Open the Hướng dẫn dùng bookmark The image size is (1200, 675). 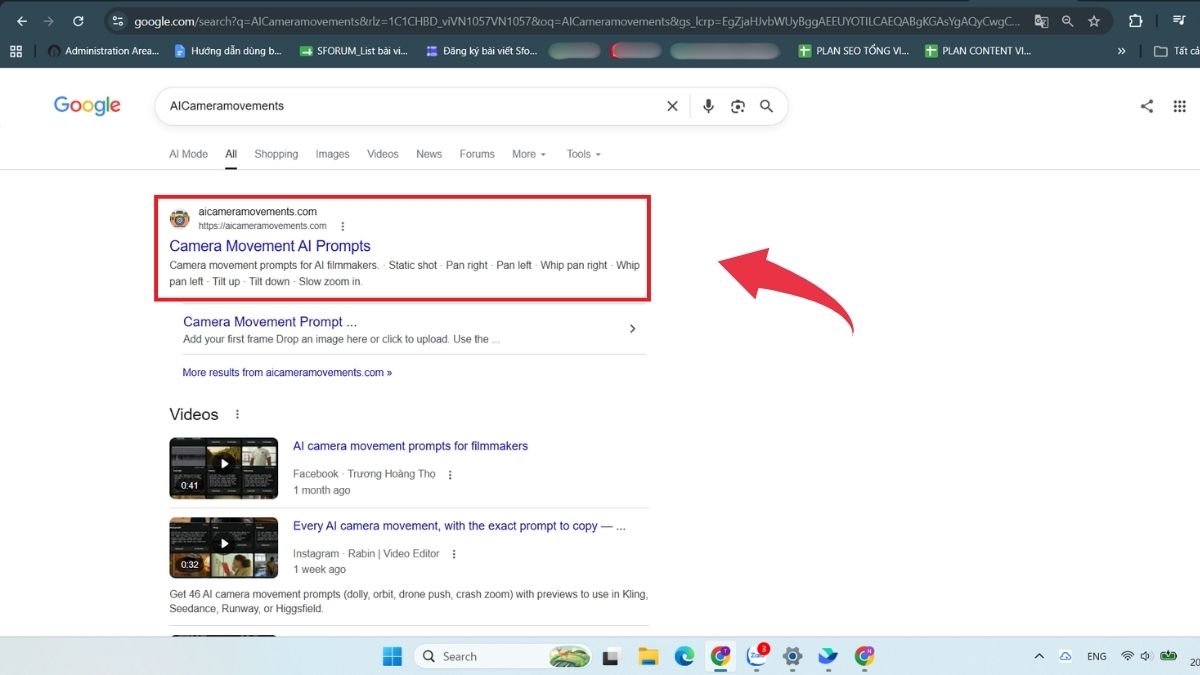228,51
